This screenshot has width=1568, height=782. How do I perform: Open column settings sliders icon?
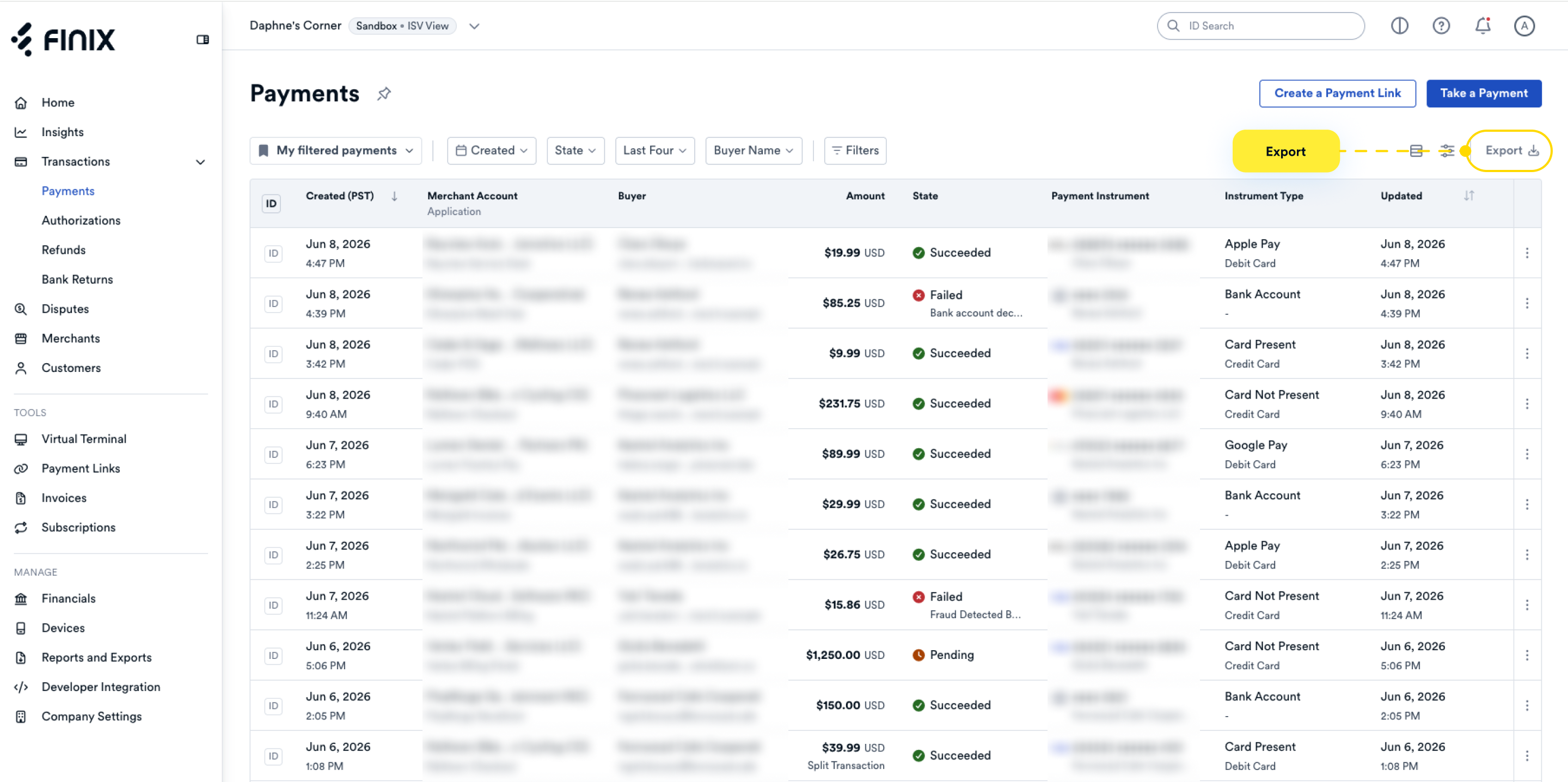click(1447, 150)
